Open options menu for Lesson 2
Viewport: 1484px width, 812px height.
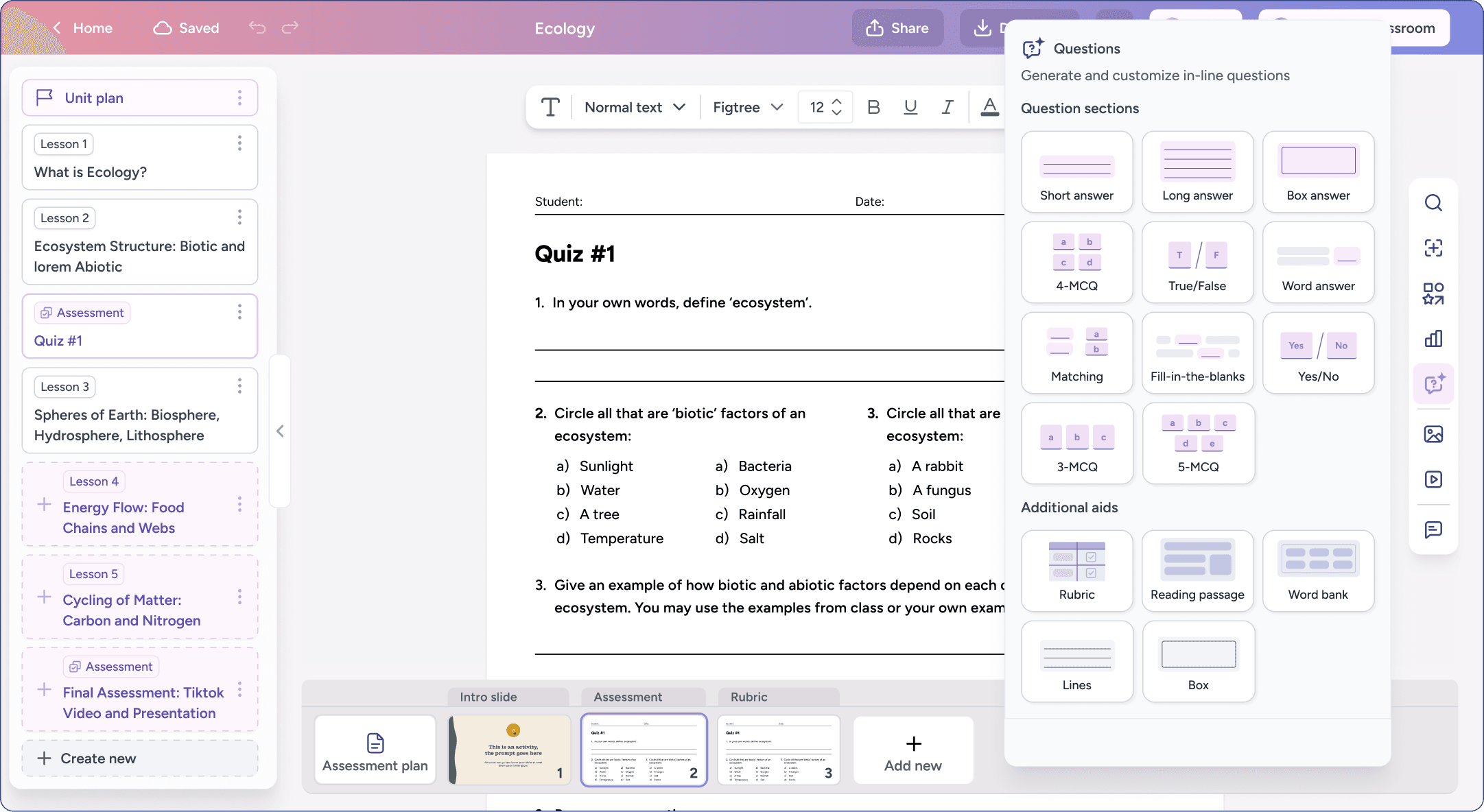point(239,217)
